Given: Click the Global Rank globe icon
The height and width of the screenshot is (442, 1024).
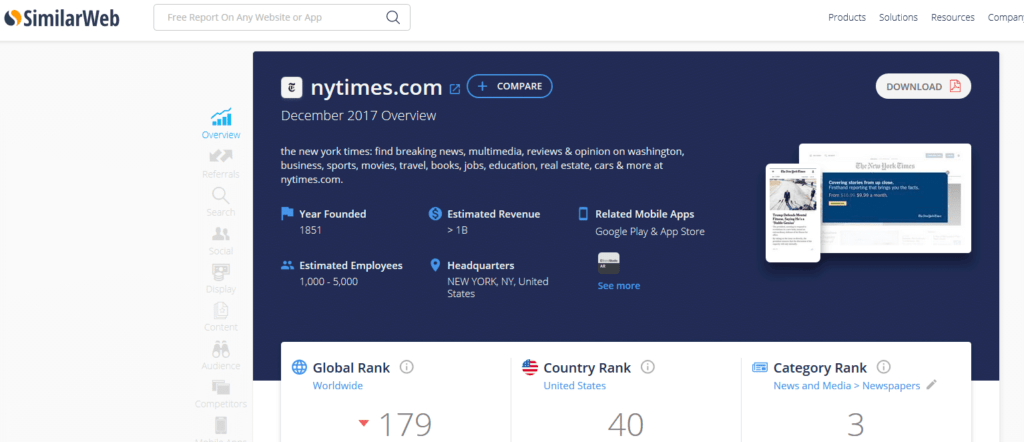Looking at the screenshot, I should (299, 367).
